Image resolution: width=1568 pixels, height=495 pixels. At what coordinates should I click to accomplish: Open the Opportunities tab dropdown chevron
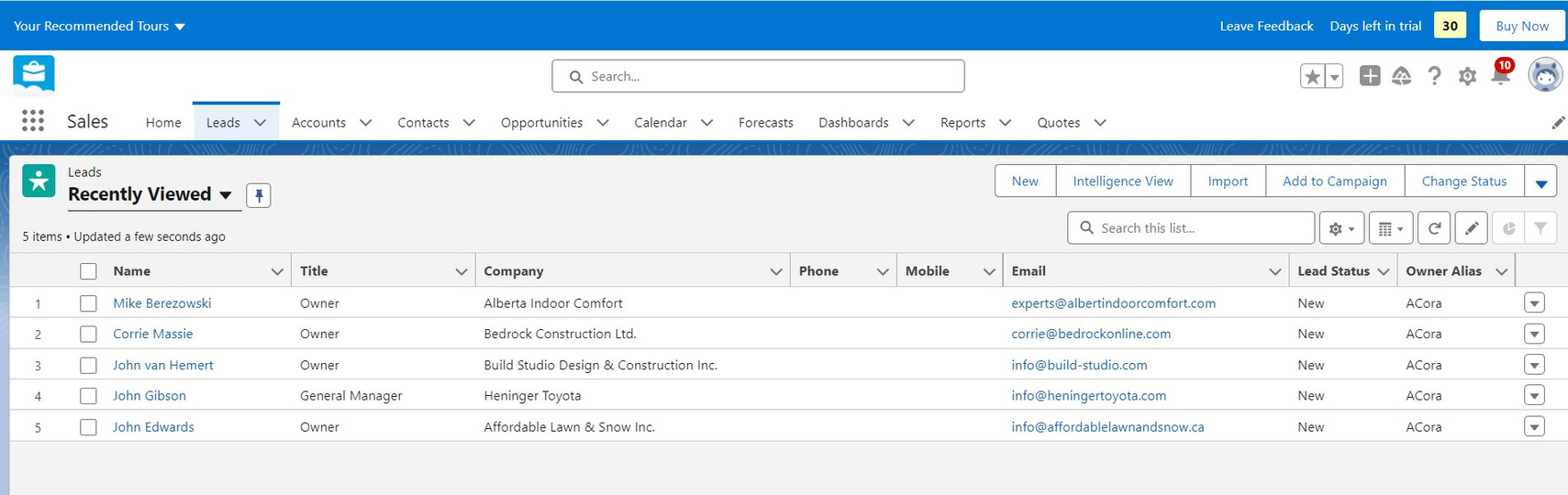coord(603,123)
